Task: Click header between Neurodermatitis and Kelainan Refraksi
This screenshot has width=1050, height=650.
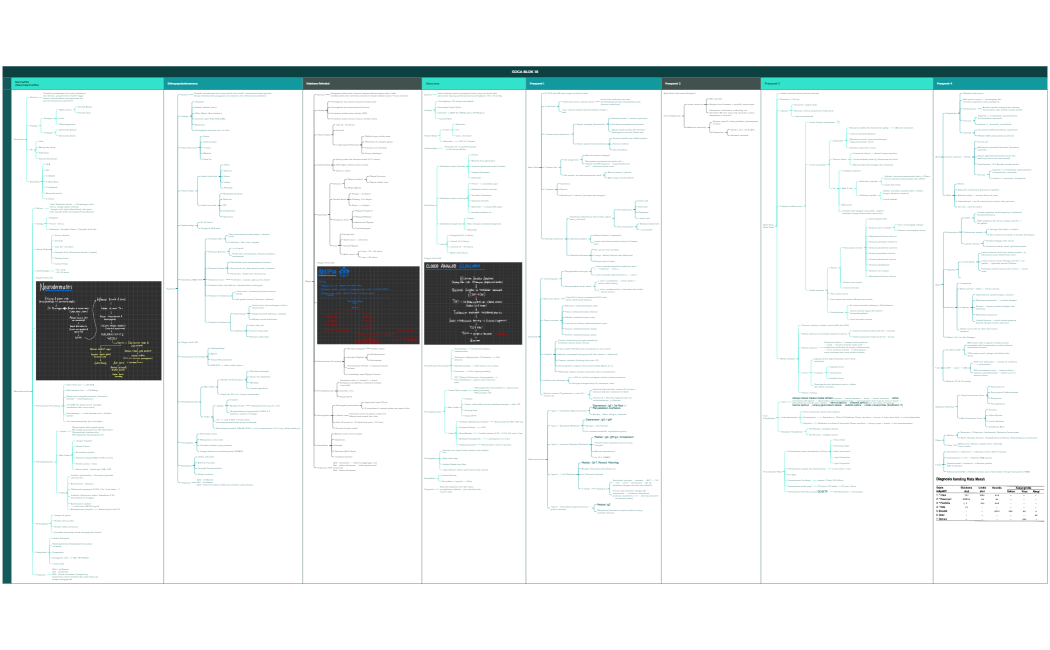Action: 232,83
